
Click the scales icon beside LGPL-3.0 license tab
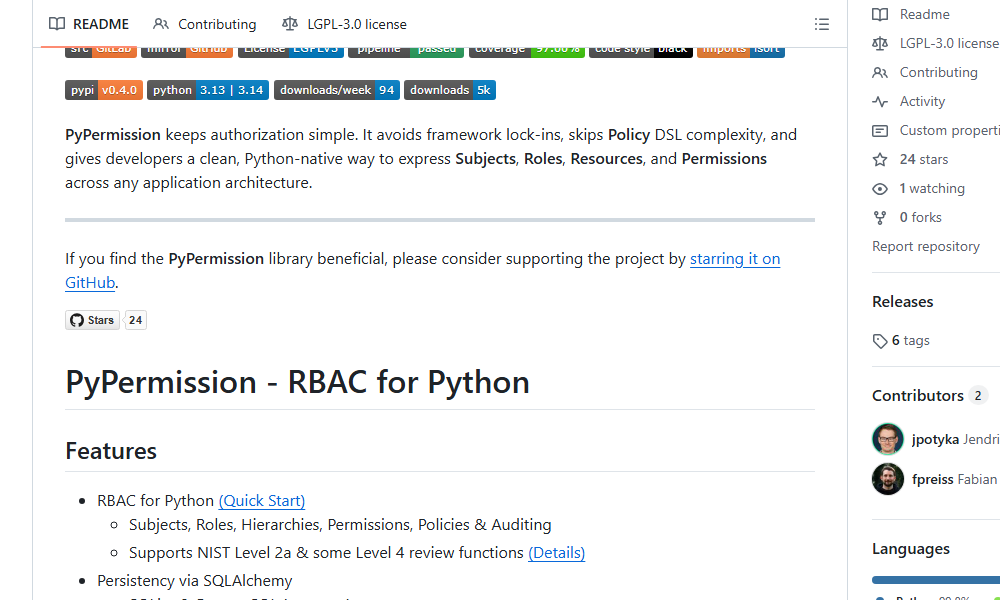290,24
